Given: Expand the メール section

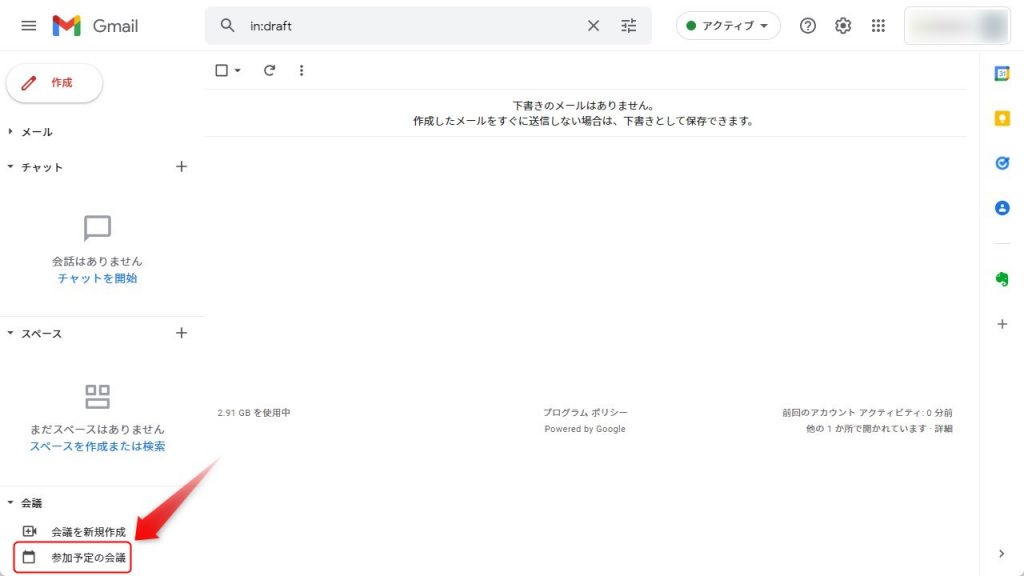Looking at the screenshot, I should click(10, 131).
